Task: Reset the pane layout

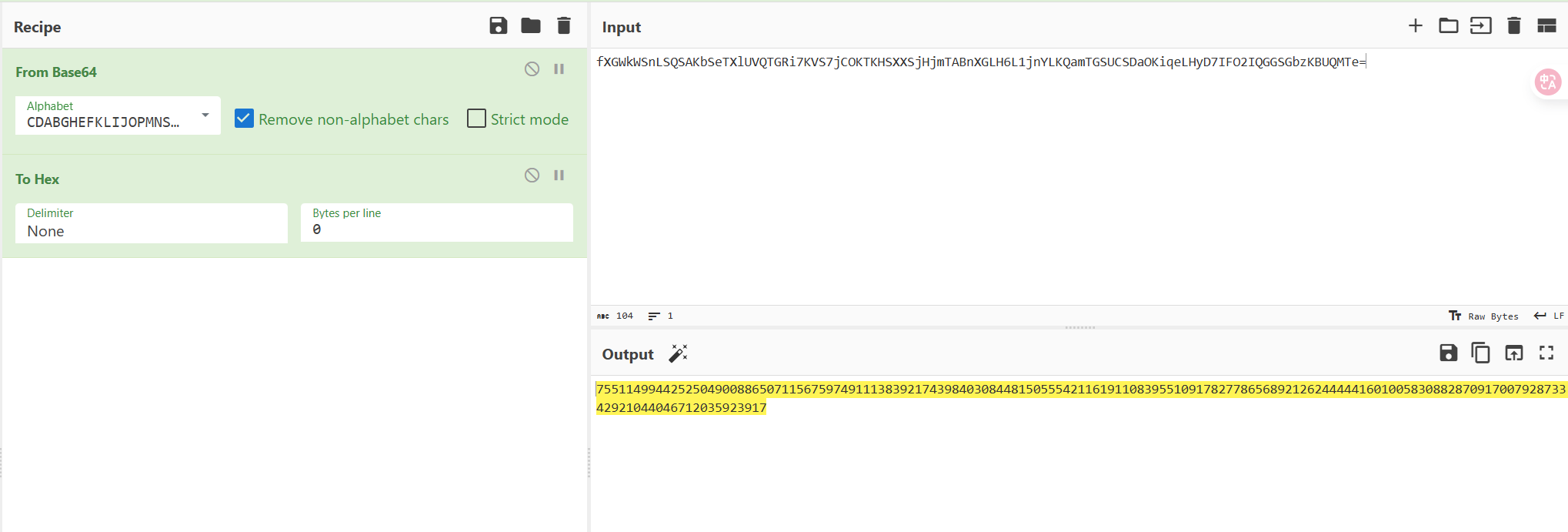Action: tap(1546, 26)
